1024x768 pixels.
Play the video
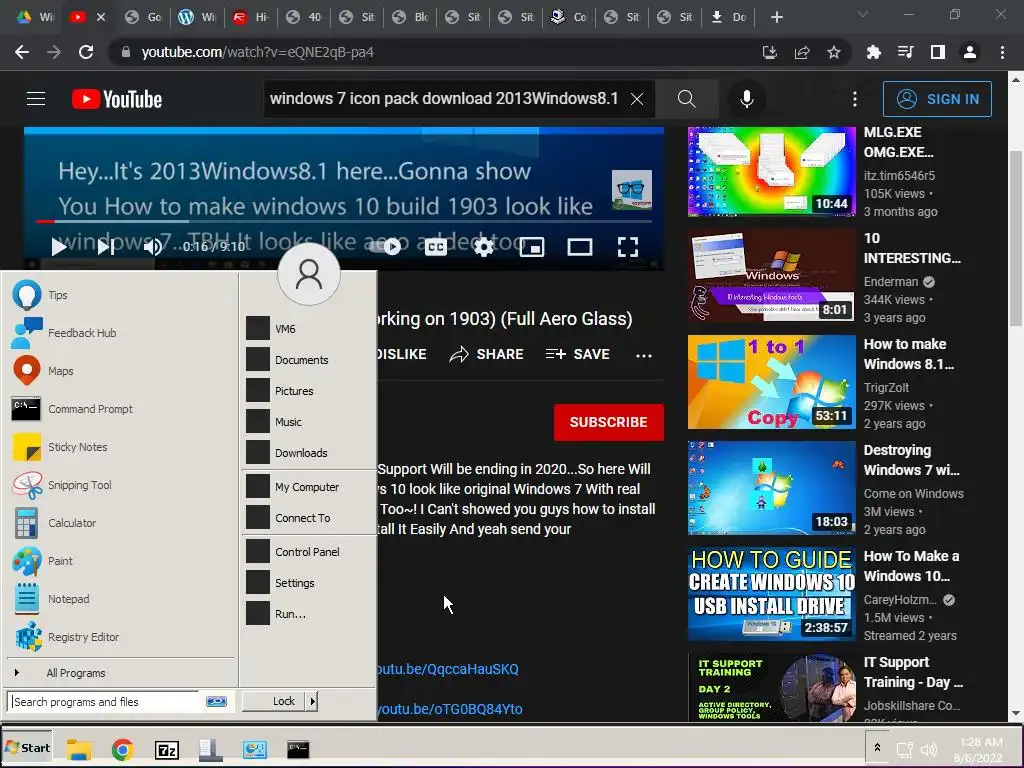point(59,247)
